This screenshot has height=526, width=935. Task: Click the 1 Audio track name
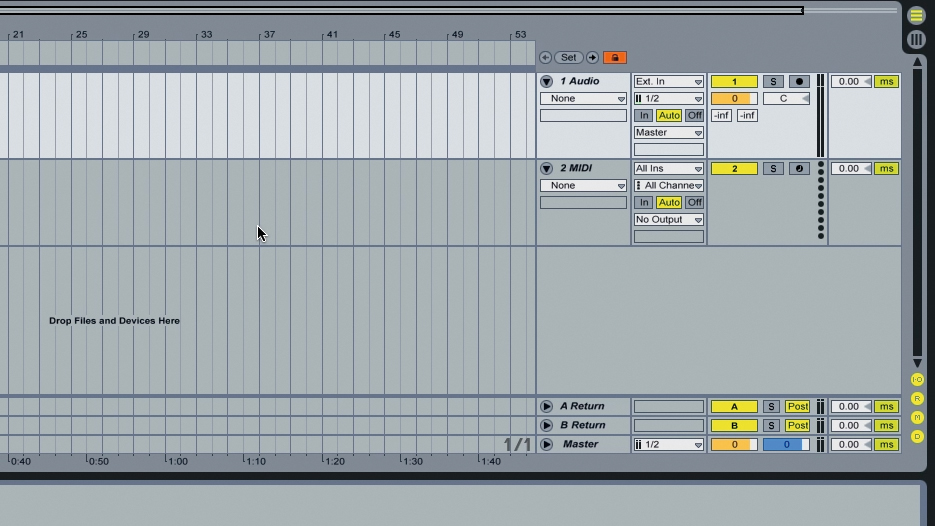(x=579, y=81)
